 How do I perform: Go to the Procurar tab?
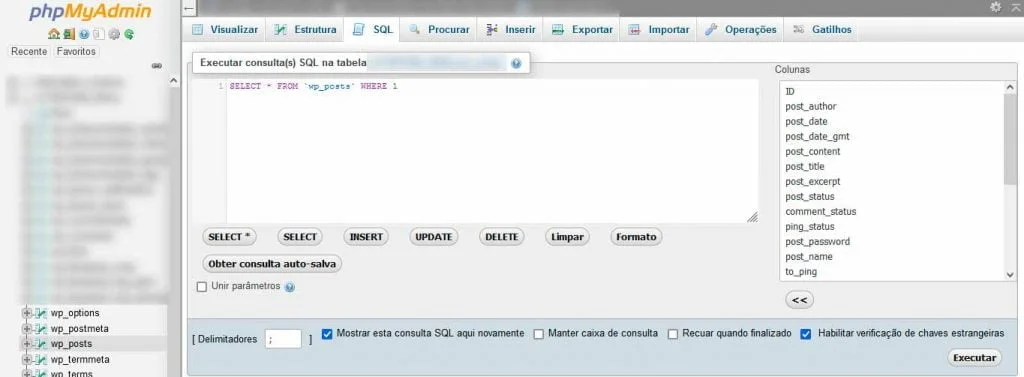coord(439,29)
